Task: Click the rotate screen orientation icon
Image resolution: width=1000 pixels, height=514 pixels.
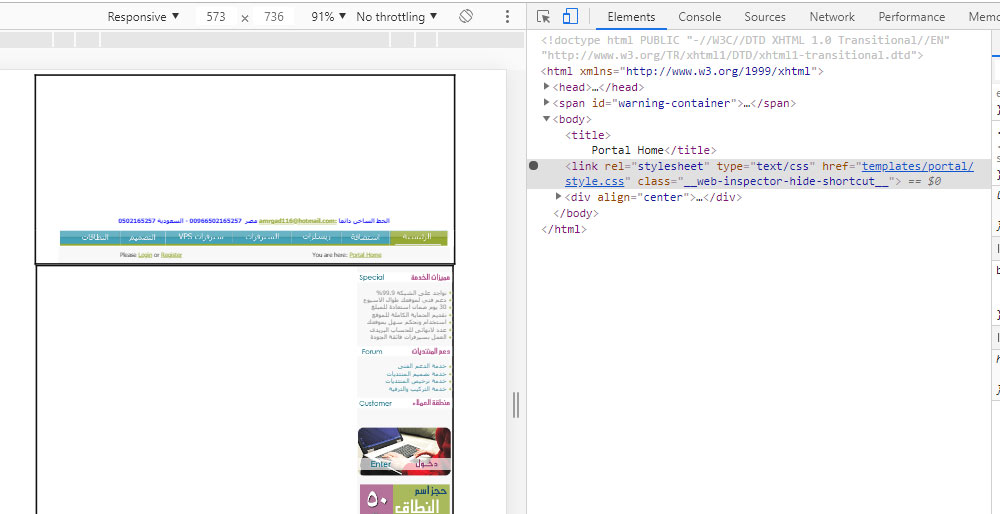Action: (466, 17)
